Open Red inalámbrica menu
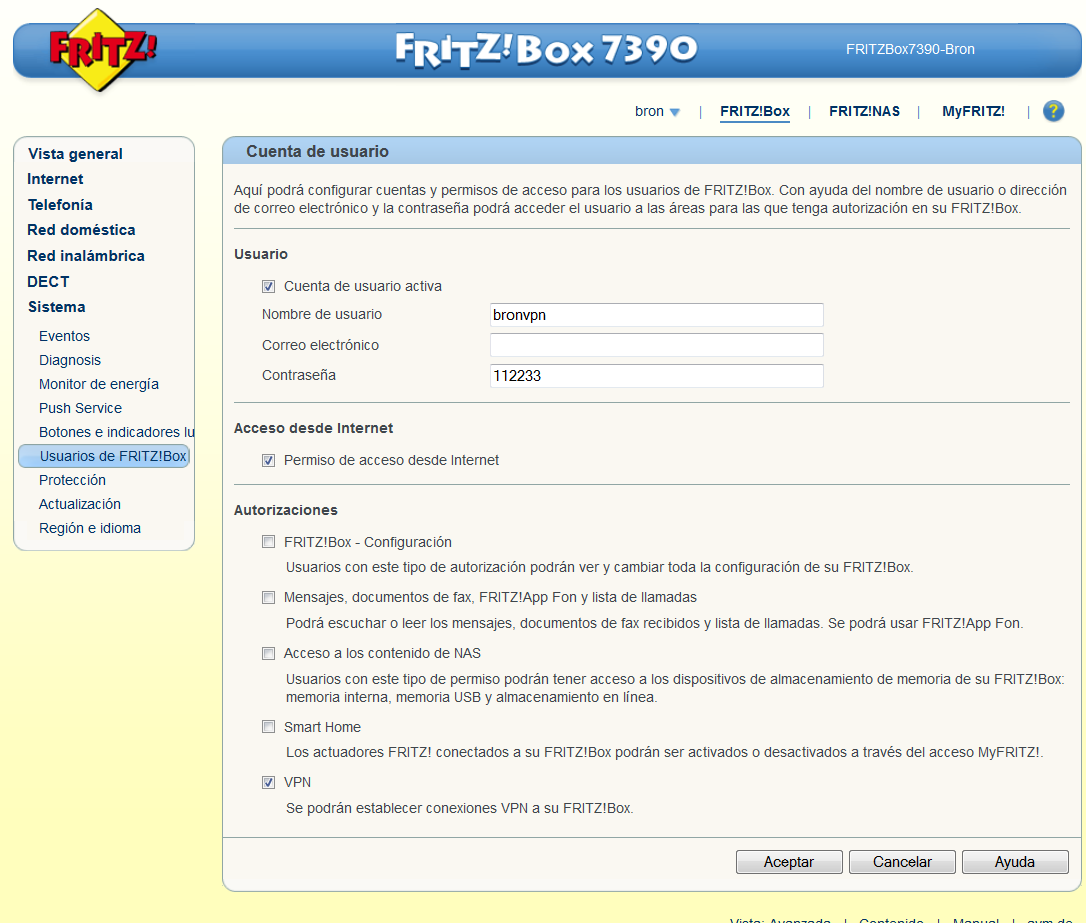1086x923 pixels. pyautogui.click(x=86, y=256)
